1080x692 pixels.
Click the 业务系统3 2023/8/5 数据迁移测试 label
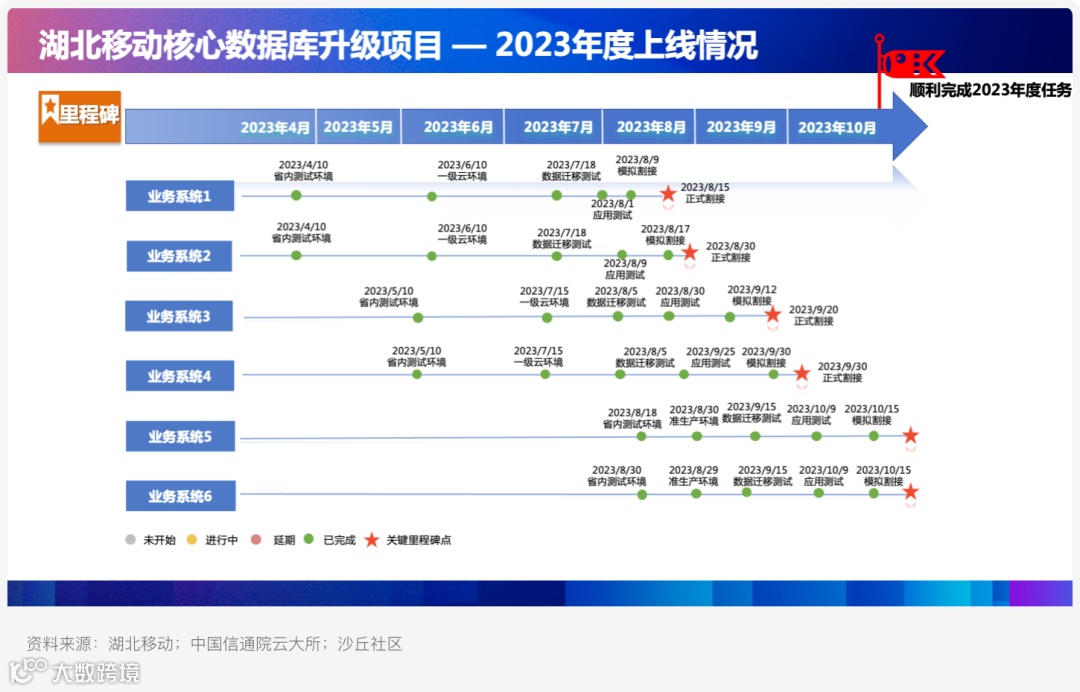click(616, 297)
